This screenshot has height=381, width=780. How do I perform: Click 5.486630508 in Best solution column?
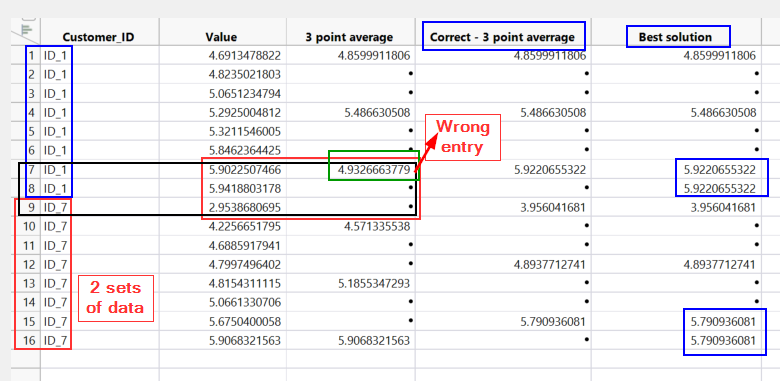[723, 113]
